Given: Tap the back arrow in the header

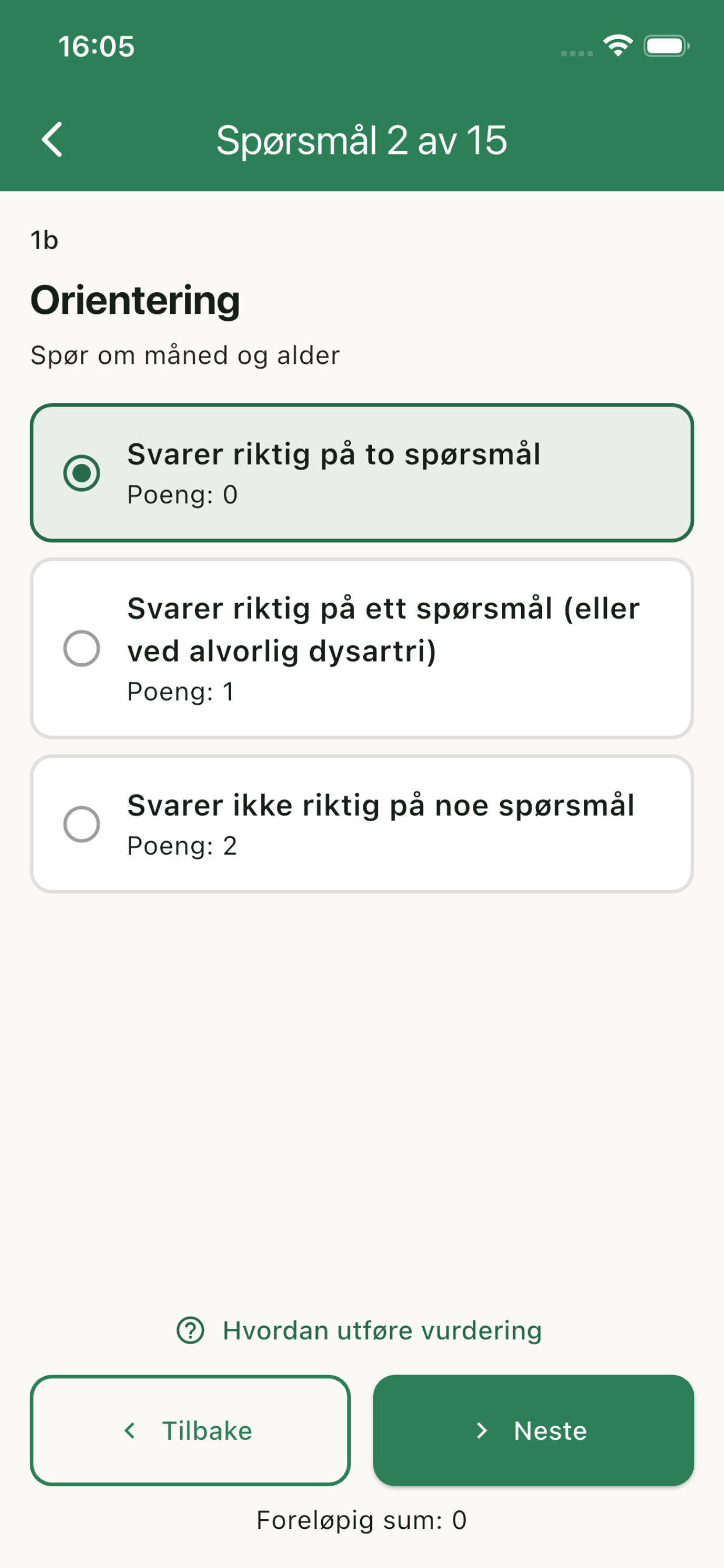Looking at the screenshot, I should tap(52, 139).
